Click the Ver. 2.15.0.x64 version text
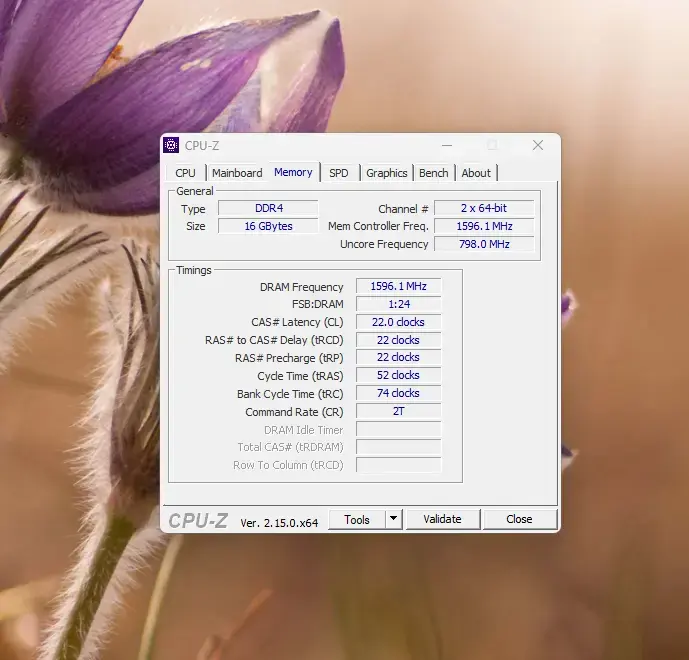 (x=279, y=523)
